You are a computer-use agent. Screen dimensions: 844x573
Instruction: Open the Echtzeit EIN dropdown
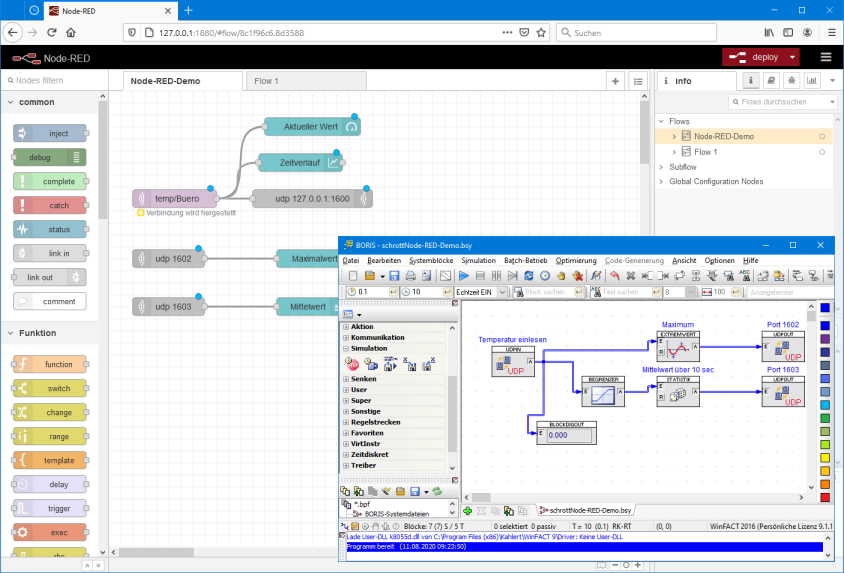point(502,292)
